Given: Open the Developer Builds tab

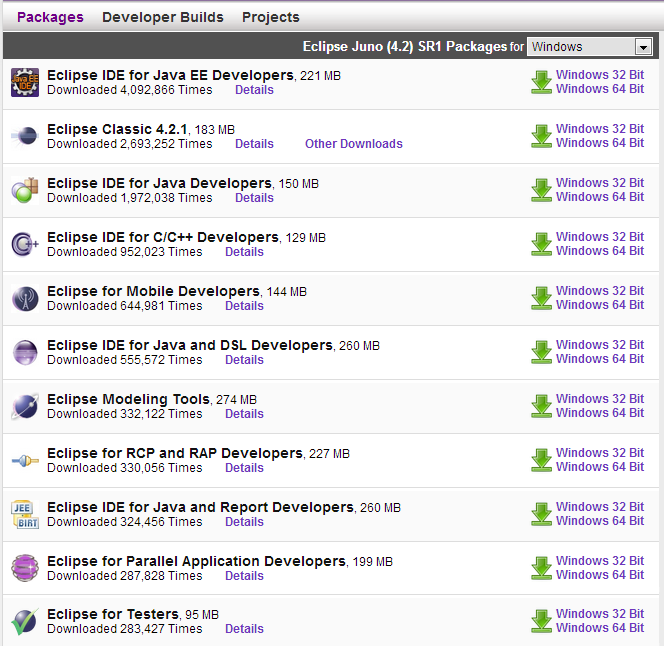Looking at the screenshot, I should (163, 17).
